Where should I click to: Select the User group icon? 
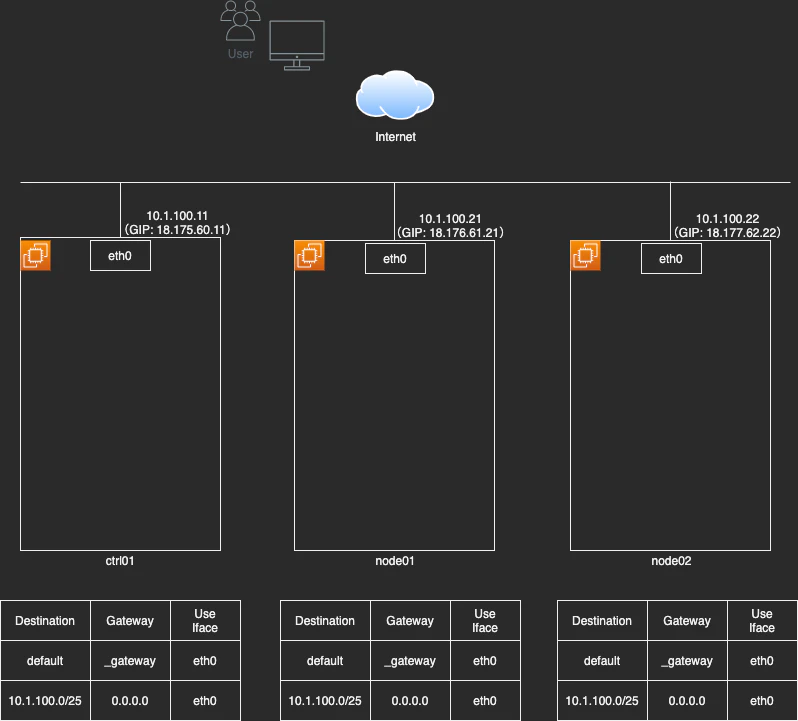(240, 20)
